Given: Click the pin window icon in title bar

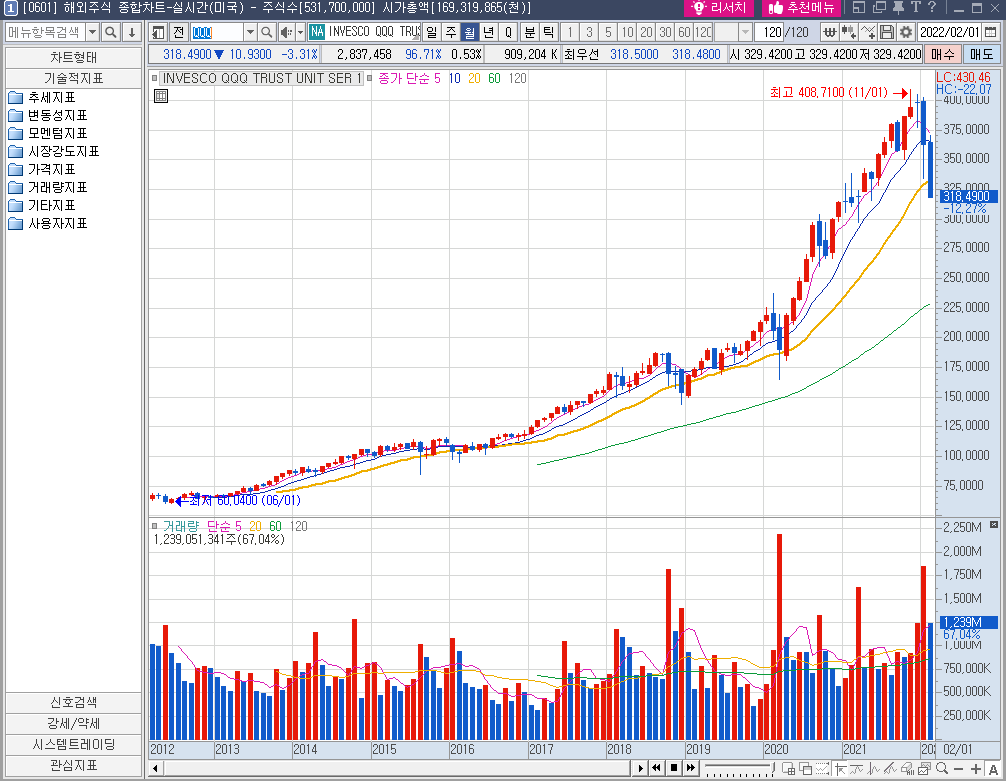Looking at the screenshot, I should click(x=898, y=8).
